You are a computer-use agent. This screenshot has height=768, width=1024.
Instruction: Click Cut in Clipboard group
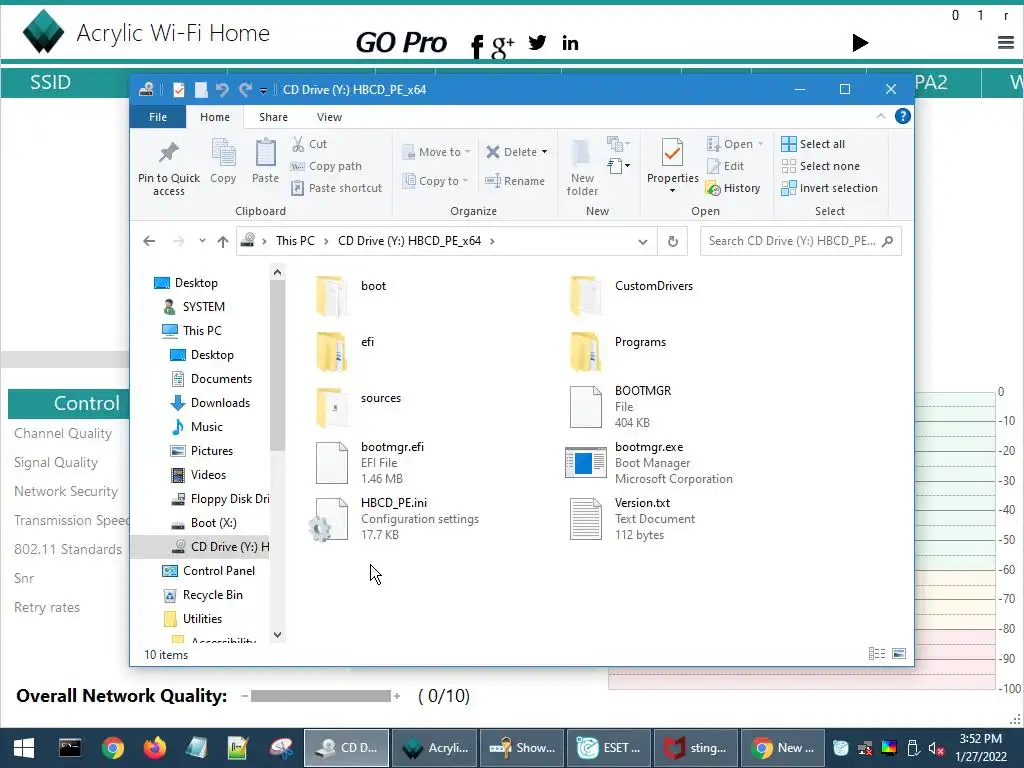tap(310, 144)
